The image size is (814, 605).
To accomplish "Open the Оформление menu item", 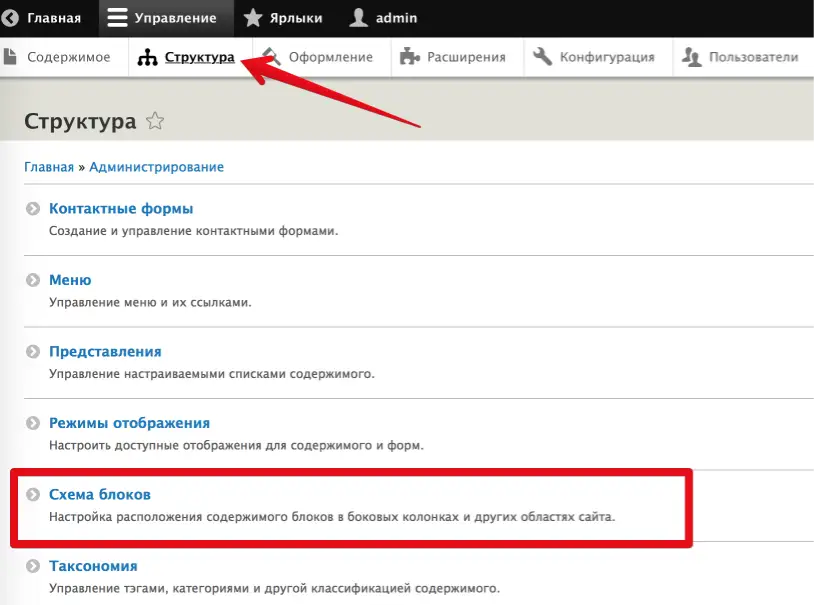I will [x=330, y=57].
